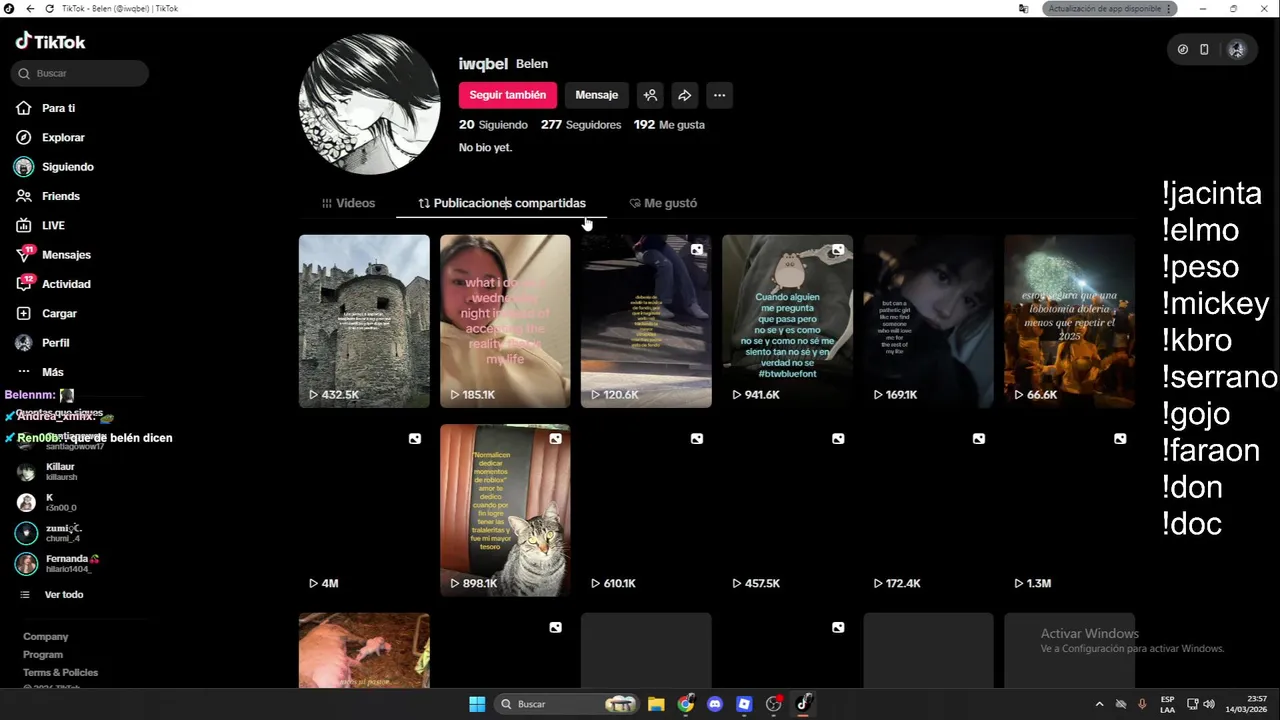Open the post with 172.4K views

[928, 510]
